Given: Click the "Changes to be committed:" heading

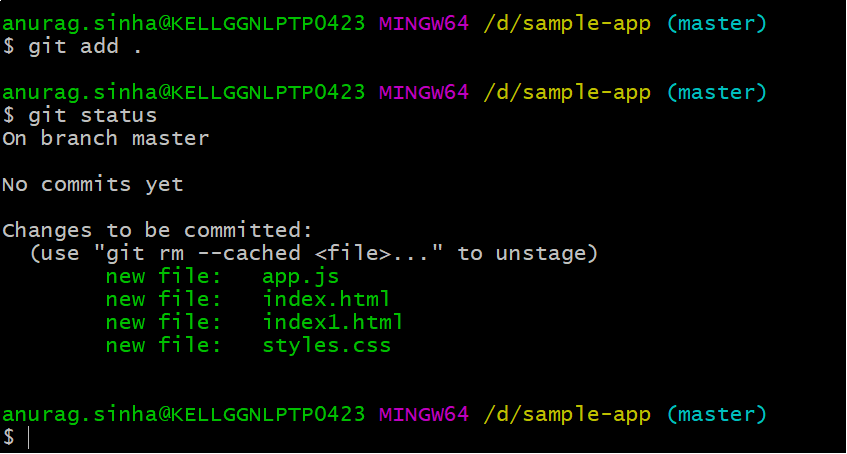Looking at the screenshot, I should click(157, 230).
